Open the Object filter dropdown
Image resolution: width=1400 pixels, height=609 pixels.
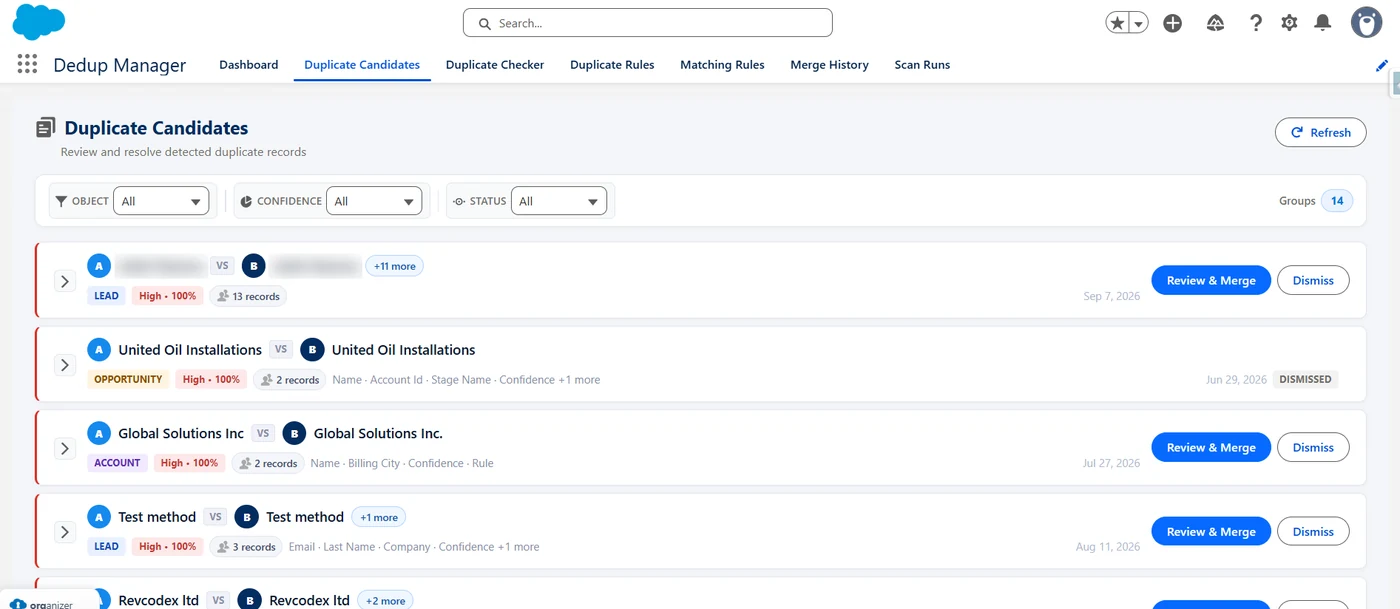click(161, 201)
